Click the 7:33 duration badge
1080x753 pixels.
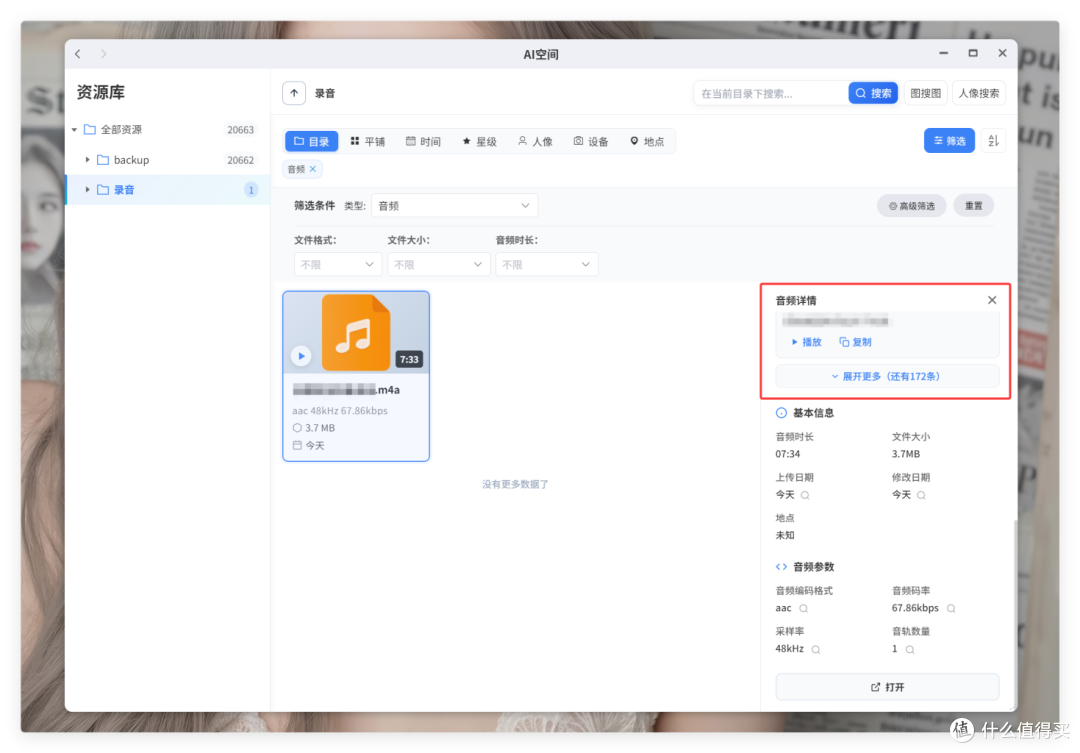click(x=409, y=359)
